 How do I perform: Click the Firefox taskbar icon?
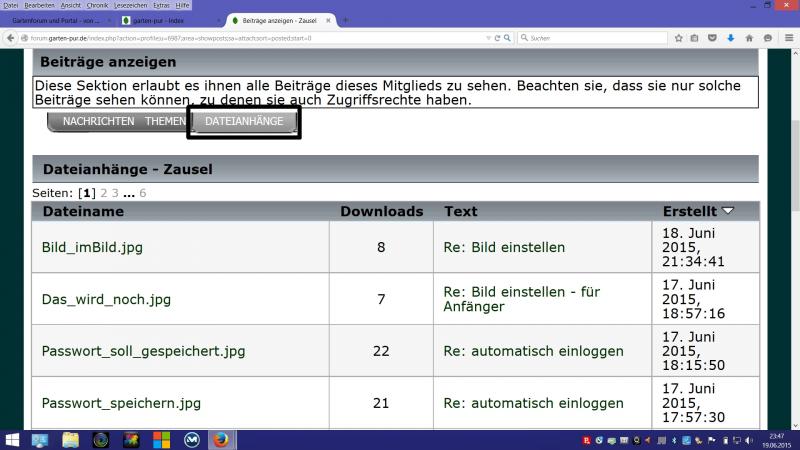(x=221, y=439)
